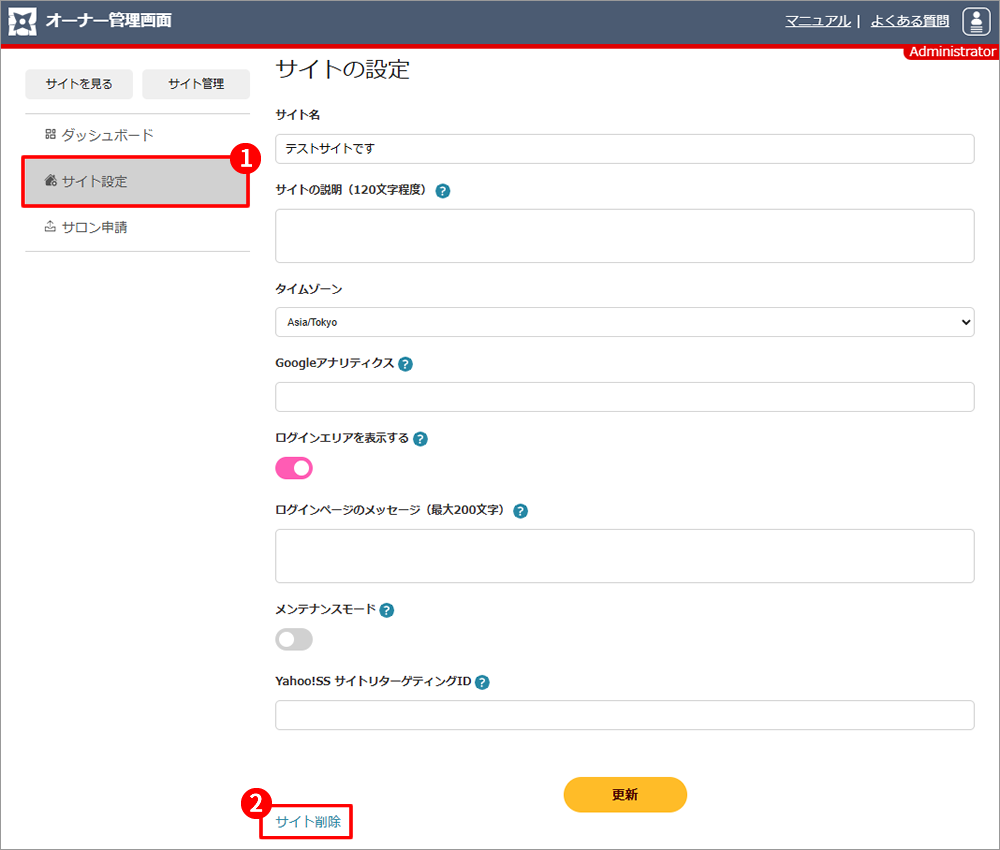Click into the サイト名 text field
The height and width of the screenshot is (850, 1000).
[x=624, y=149]
